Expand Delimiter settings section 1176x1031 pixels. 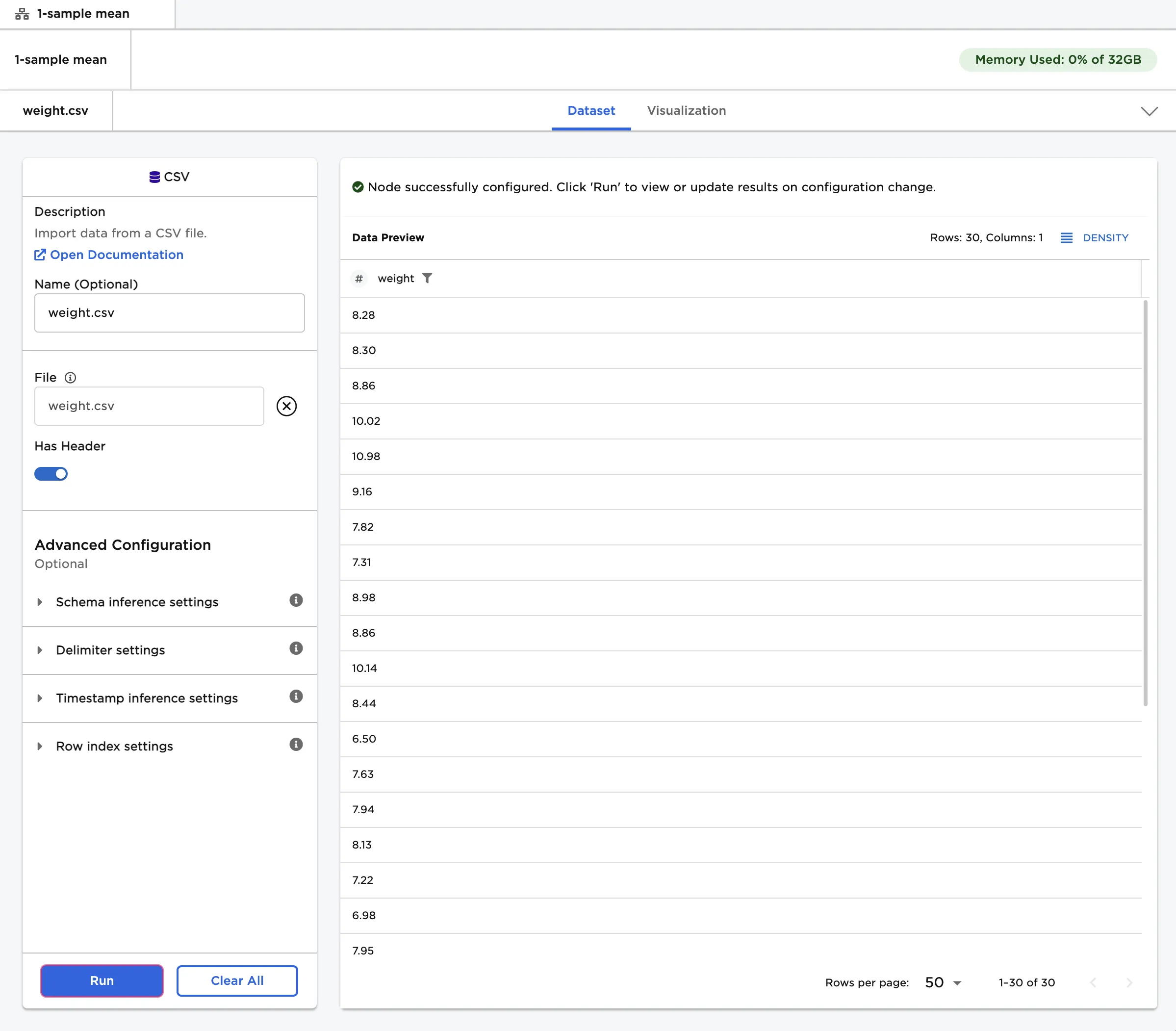pyautogui.click(x=110, y=650)
